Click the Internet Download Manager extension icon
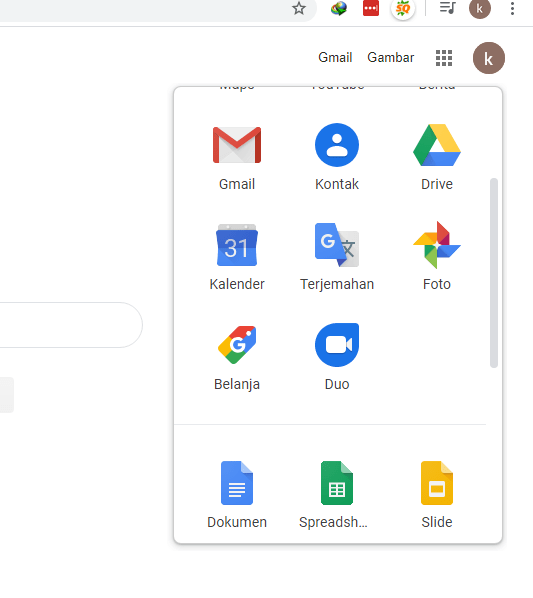This screenshot has width=533, height=598. (339, 8)
